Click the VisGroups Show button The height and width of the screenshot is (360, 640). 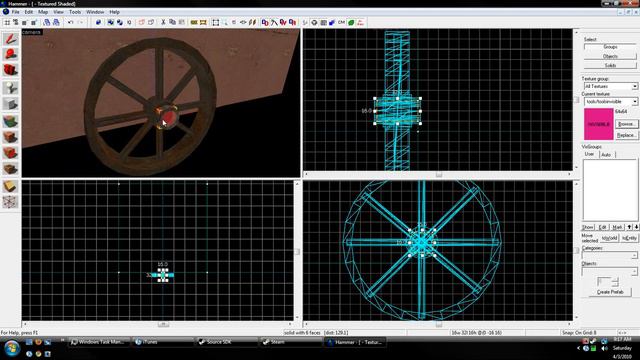(x=588, y=227)
